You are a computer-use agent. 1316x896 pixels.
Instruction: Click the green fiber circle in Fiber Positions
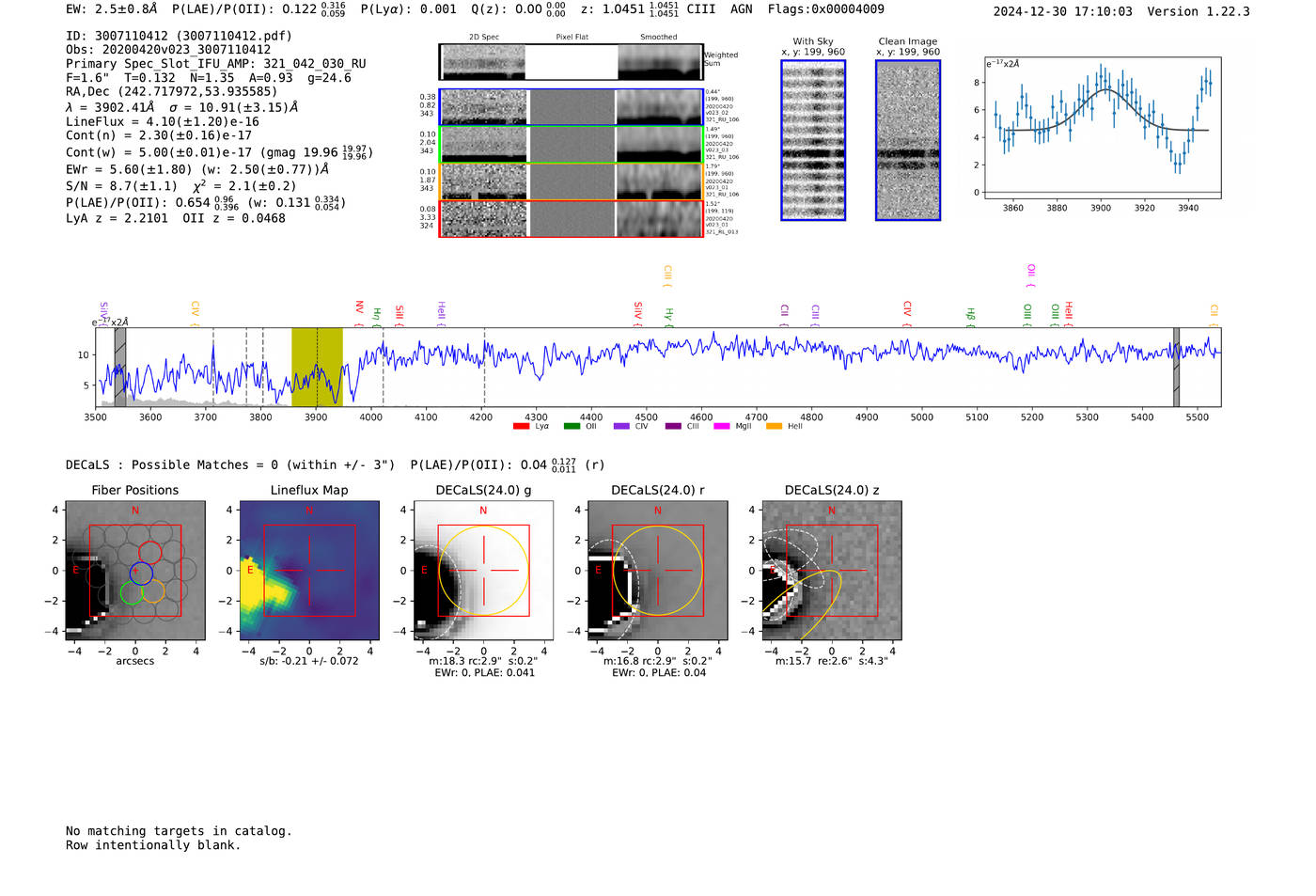tap(132, 592)
